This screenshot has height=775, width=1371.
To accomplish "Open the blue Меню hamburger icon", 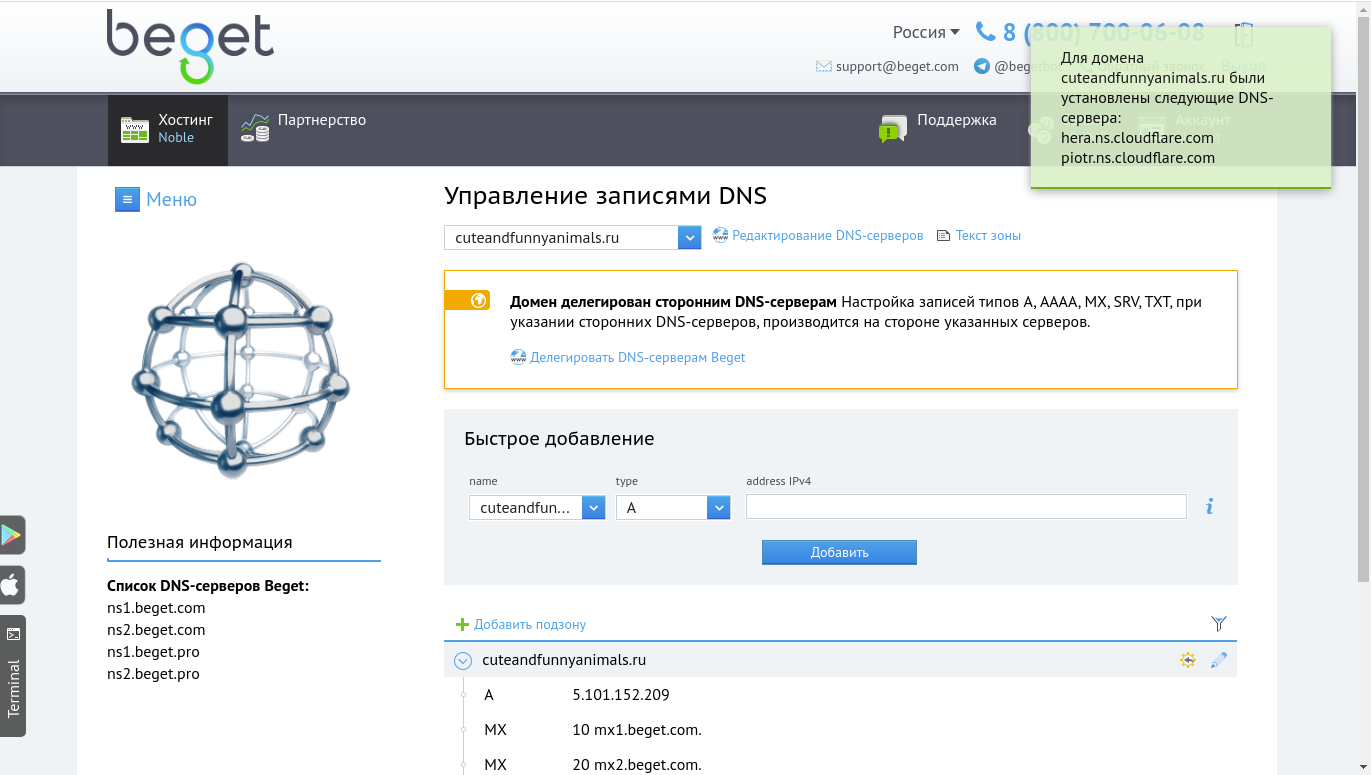I will point(127,200).
